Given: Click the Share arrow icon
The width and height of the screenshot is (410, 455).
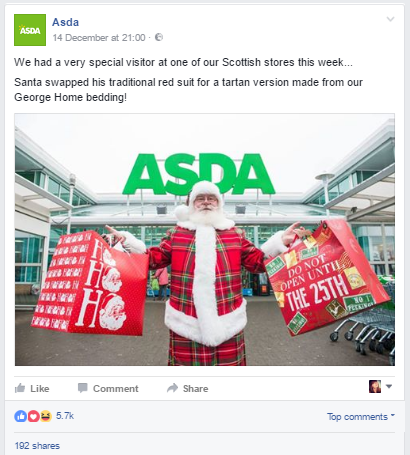Looking at the screenshot, I should pyautogui.click(x=172, y=388).
